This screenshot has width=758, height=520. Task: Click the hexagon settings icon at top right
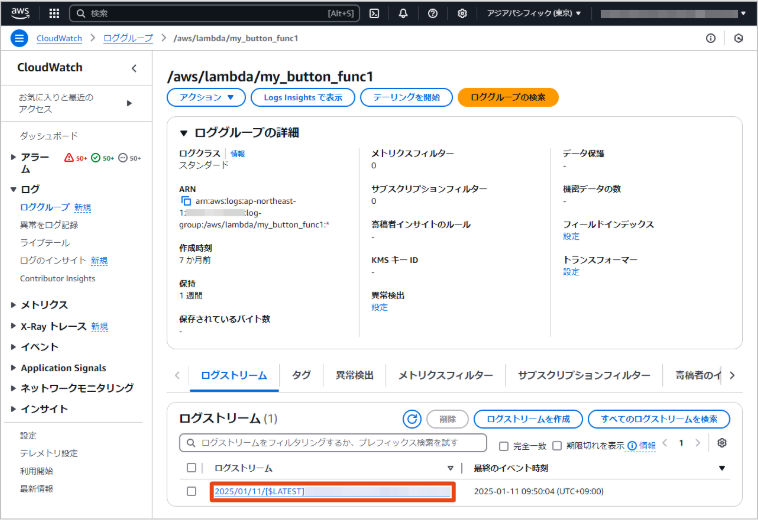tap(738, 38)
